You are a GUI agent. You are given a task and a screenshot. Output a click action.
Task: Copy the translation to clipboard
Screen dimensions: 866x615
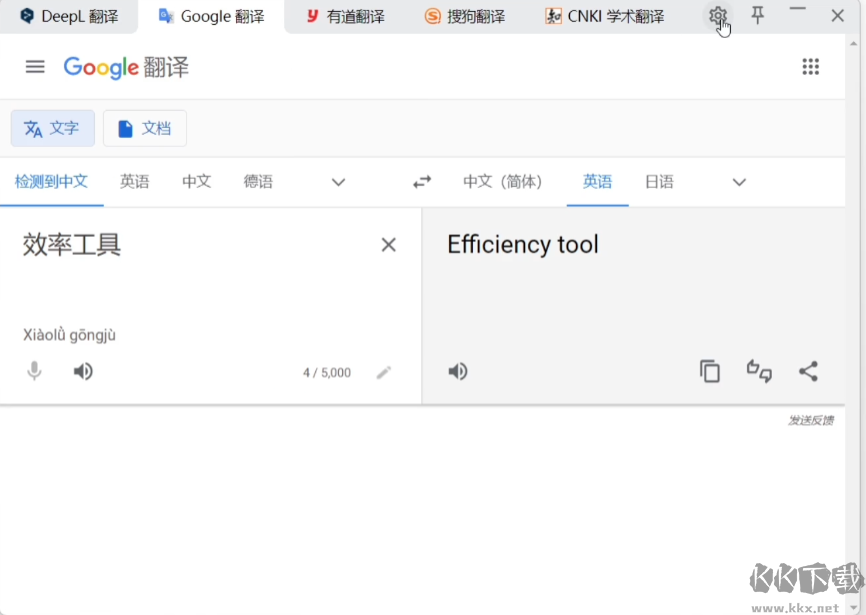pos(710,371)
